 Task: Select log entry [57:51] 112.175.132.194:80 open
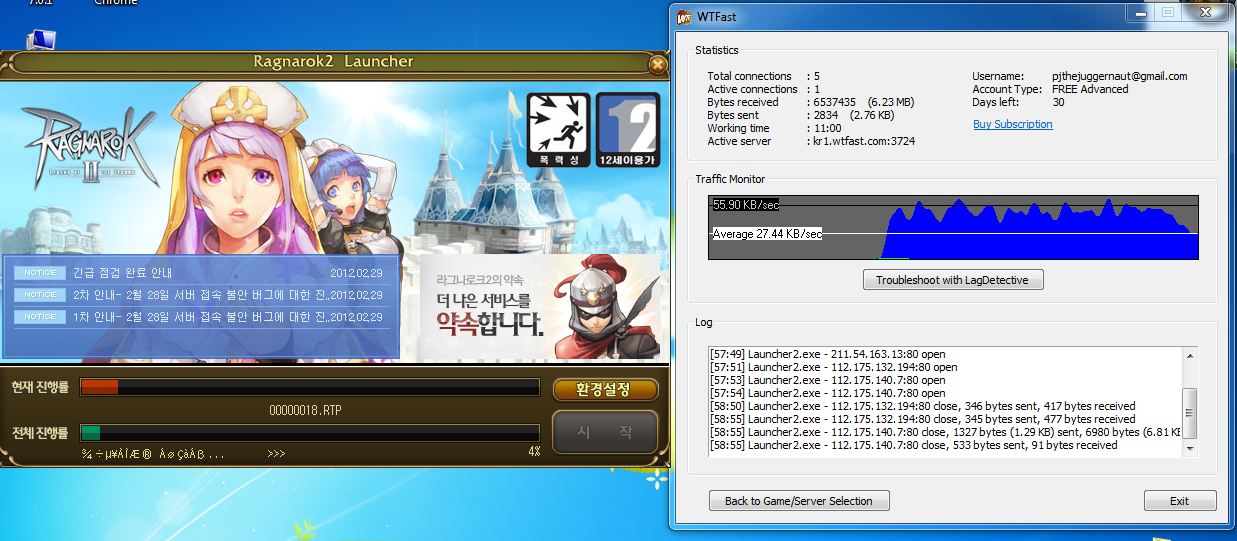(833, 367)
